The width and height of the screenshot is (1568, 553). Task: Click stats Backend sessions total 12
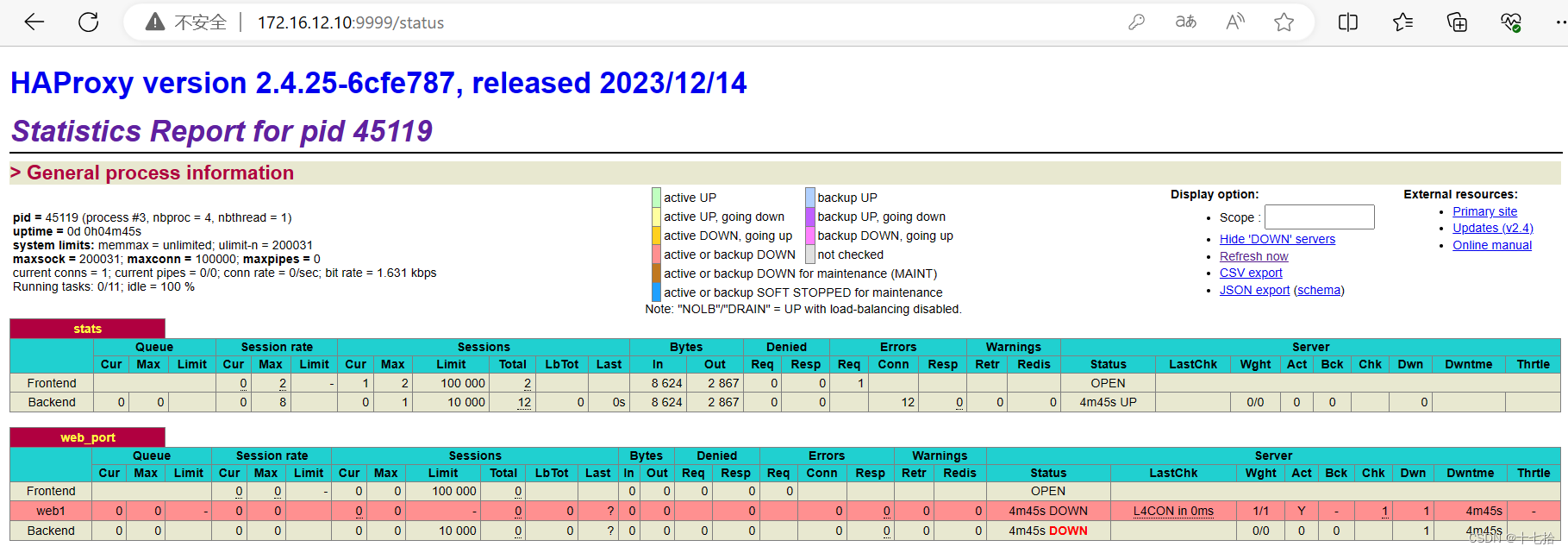pos(524,402)
